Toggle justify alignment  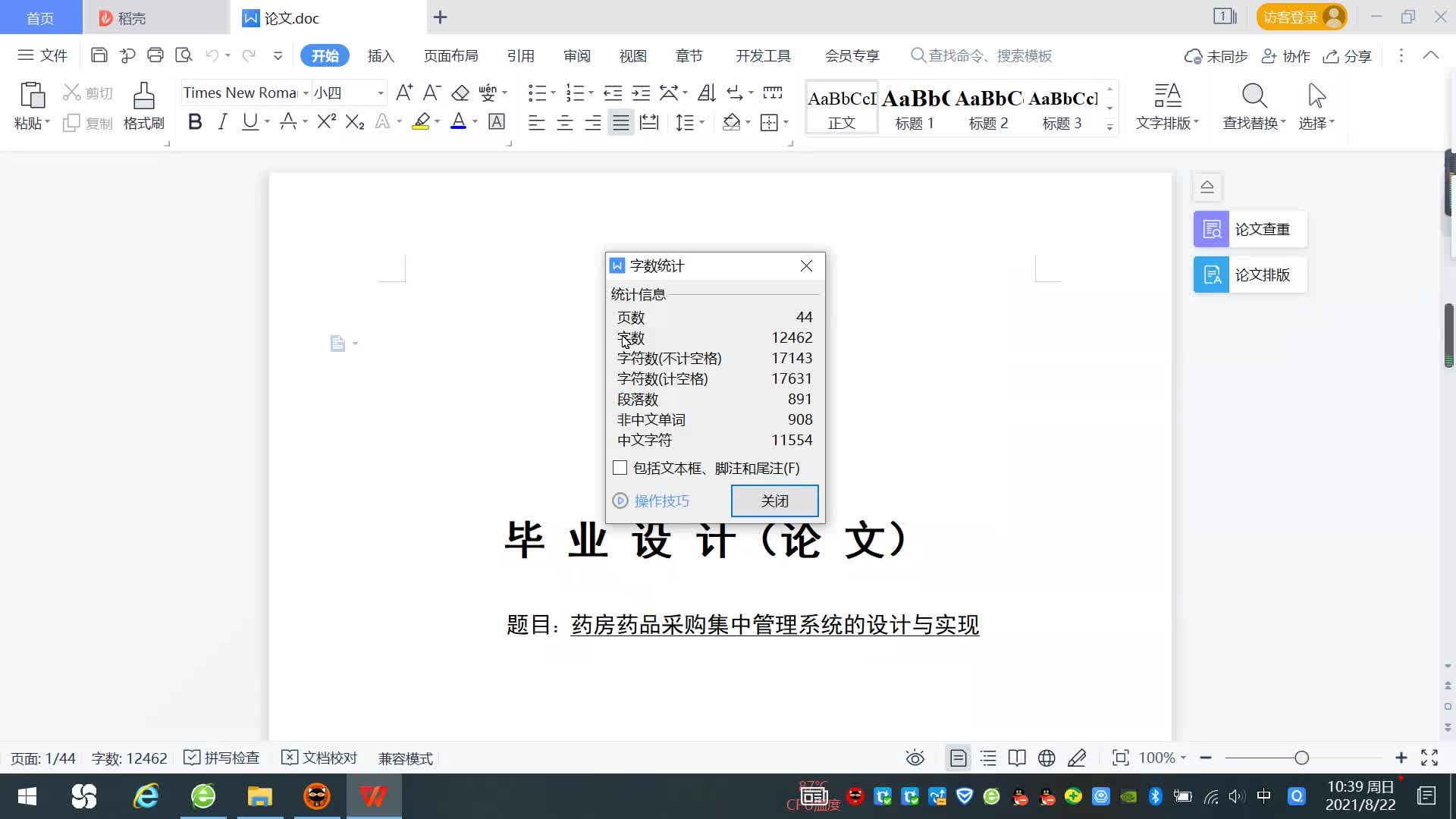pyautogui.click(x=621, y=122)
